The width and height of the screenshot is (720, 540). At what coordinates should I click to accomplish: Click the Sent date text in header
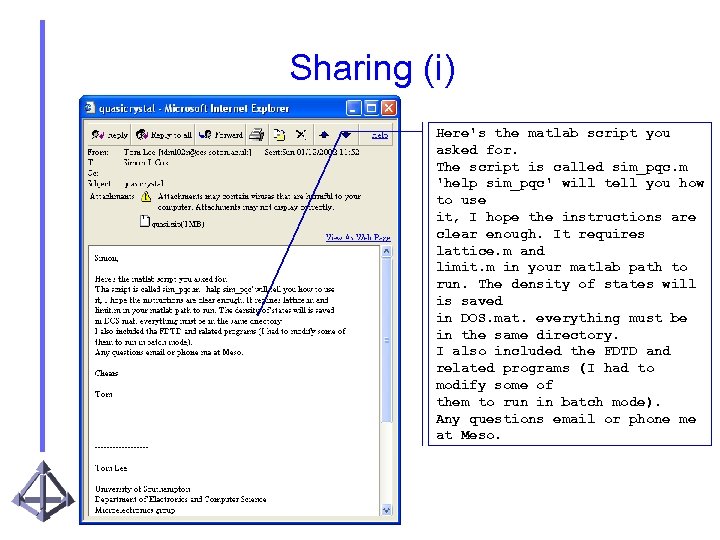click(x=312, y=152)
